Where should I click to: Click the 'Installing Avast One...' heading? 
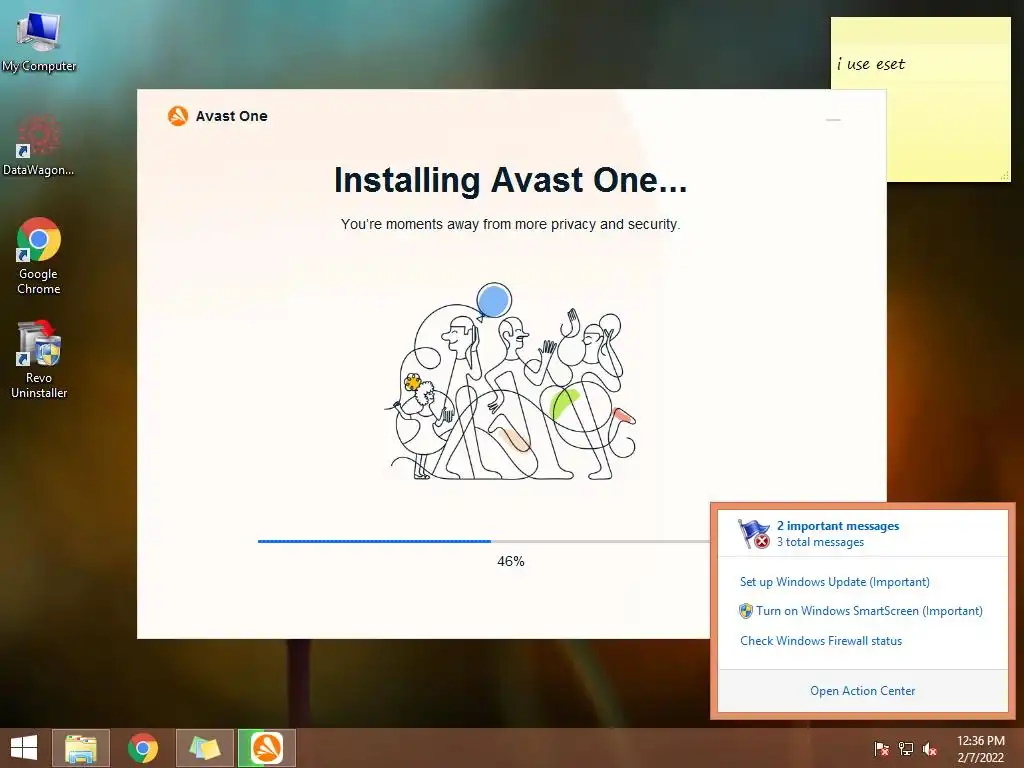tap(511, 180)
